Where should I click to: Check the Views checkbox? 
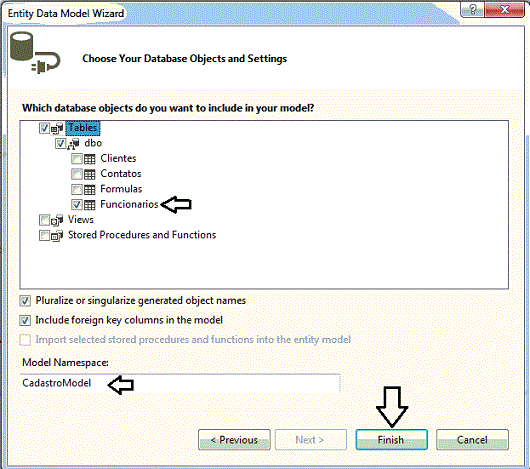click(x=44, y=220)
